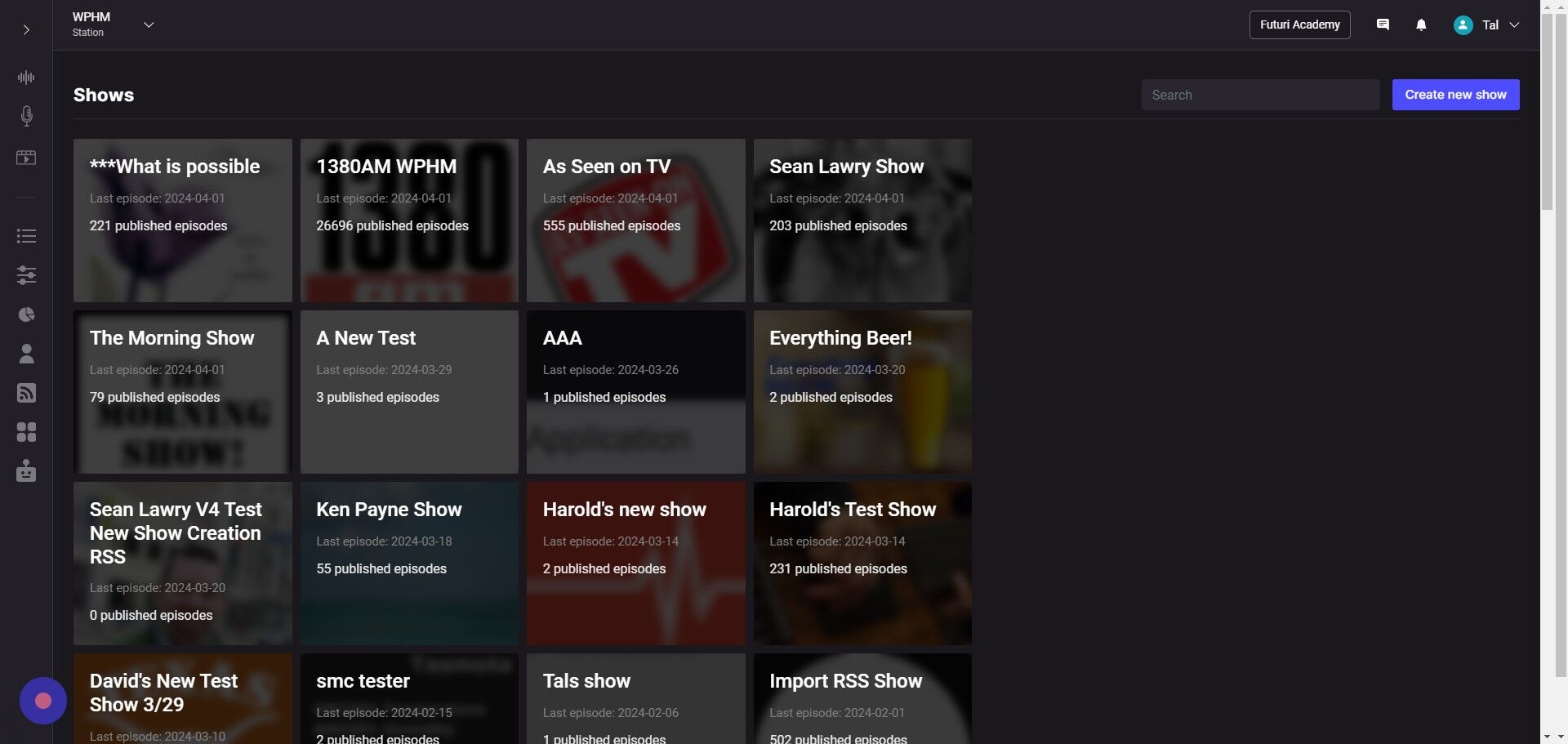Open Futuri Academy
Screen dimensions: 1568x744
coord(1299,25)
